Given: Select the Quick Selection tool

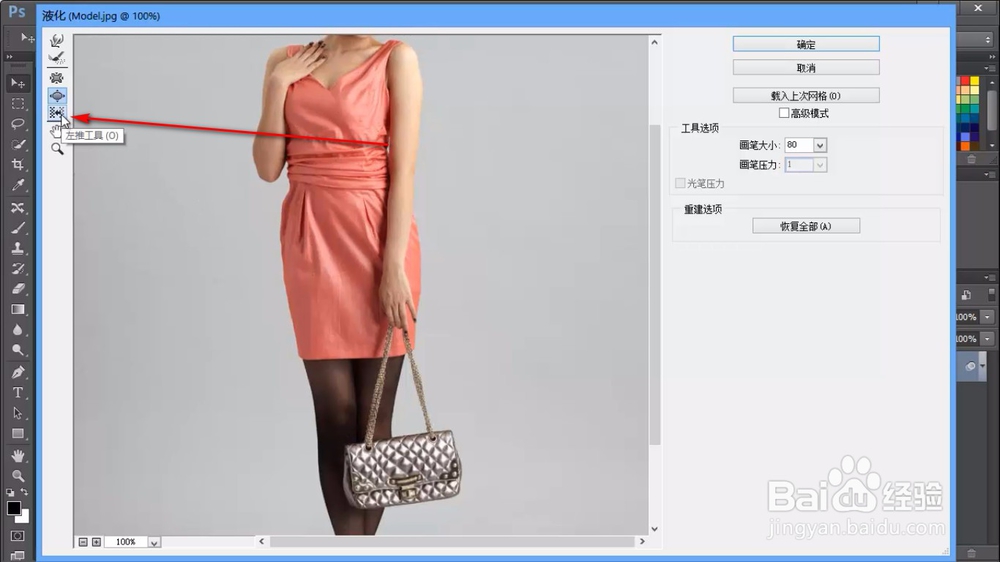Looking at the screenshot, I should coord(18,144).
